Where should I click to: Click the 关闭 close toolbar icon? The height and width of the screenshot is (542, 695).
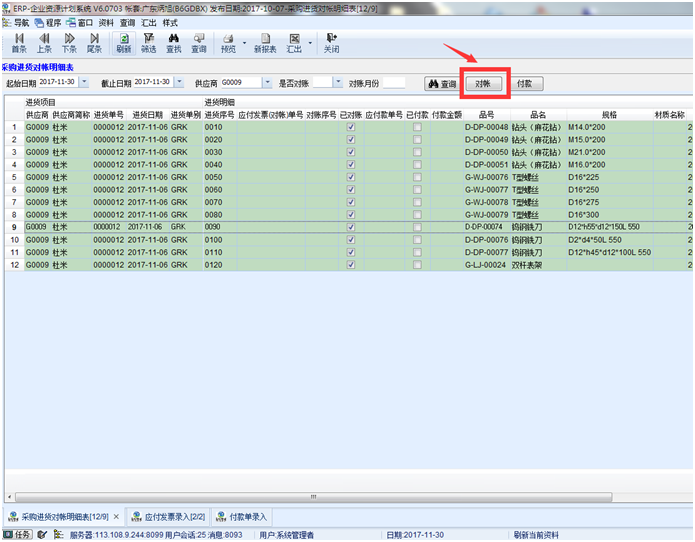331,42
